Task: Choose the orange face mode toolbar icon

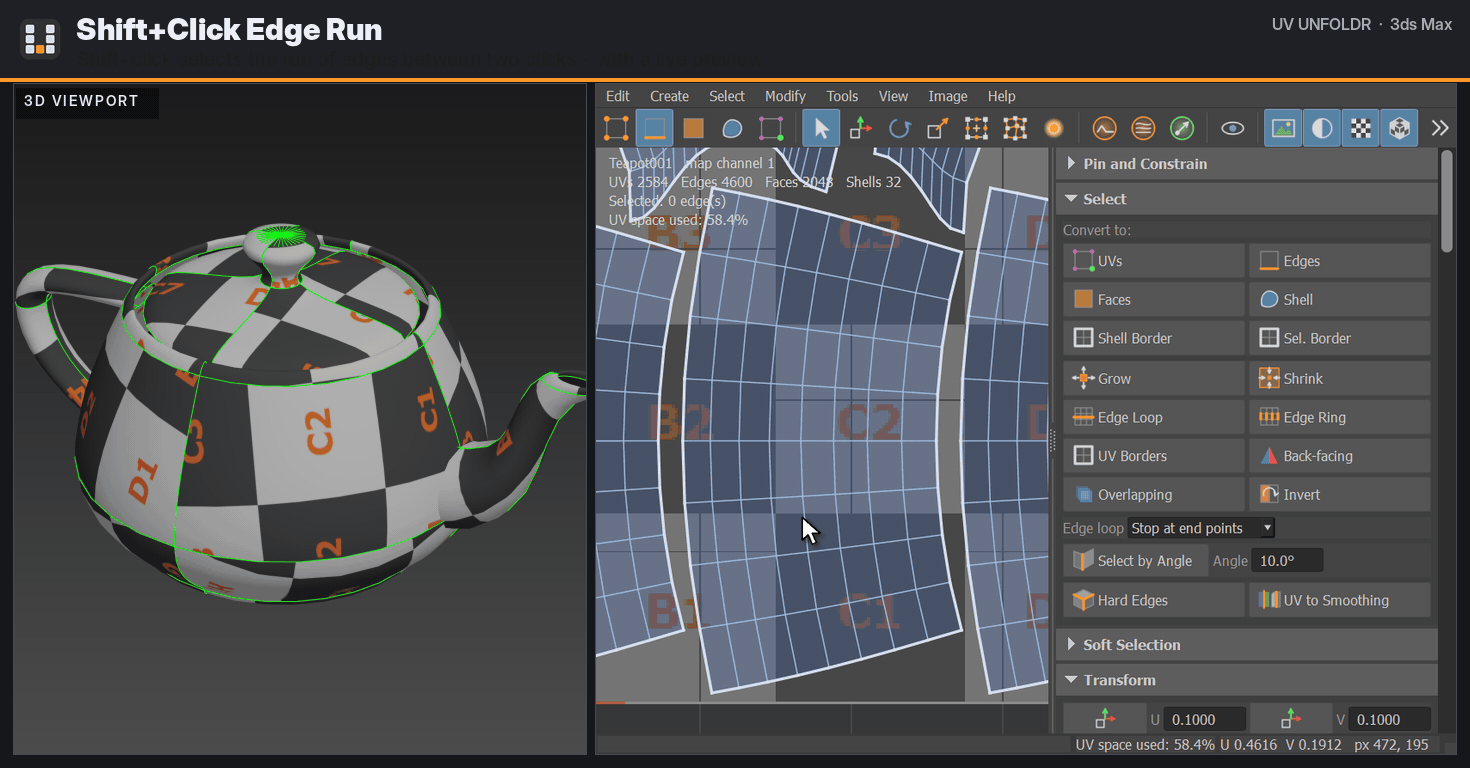Action: [x=693, y=128]
